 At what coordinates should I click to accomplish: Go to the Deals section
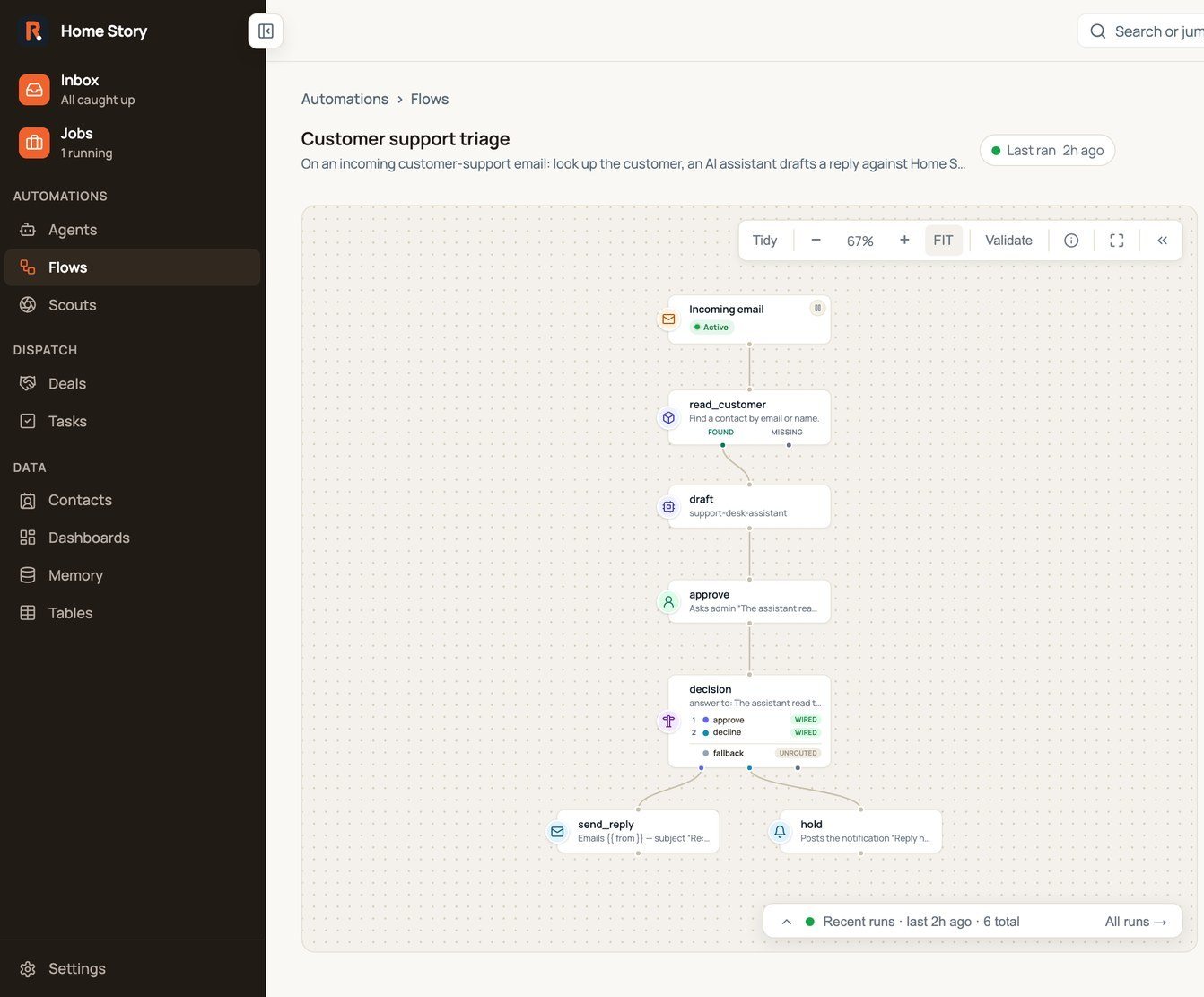point(132,384)
